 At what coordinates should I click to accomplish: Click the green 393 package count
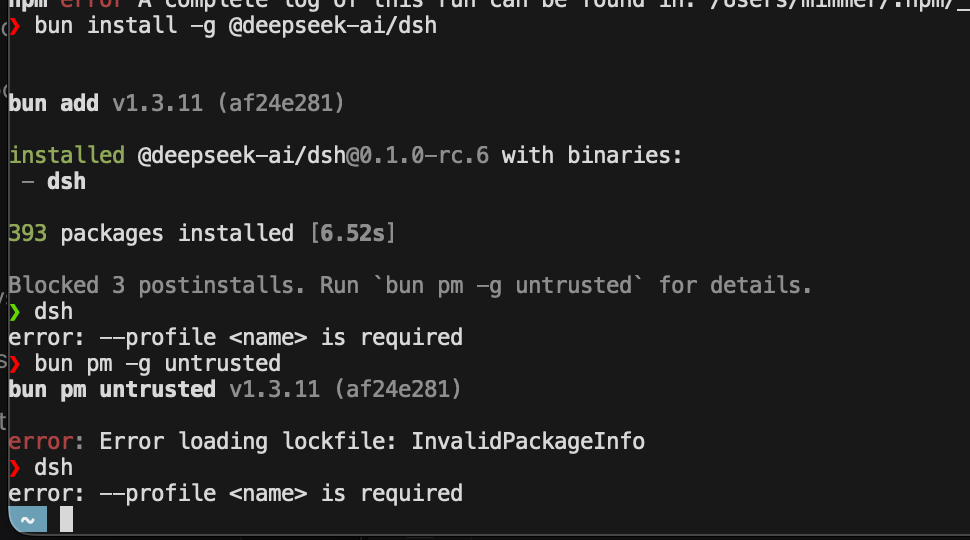(x=28, y=234)
